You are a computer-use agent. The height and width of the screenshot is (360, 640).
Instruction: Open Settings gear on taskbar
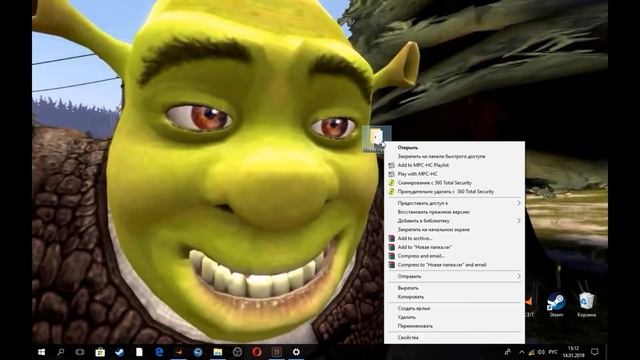pyautogui.click(x=296, y=352)
